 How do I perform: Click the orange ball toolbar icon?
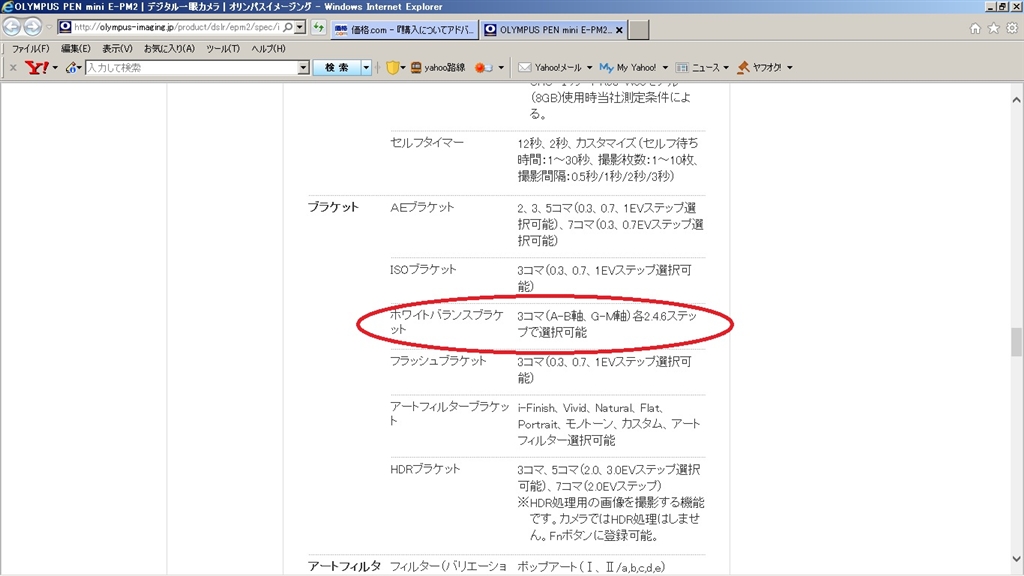tap(484, 67)
